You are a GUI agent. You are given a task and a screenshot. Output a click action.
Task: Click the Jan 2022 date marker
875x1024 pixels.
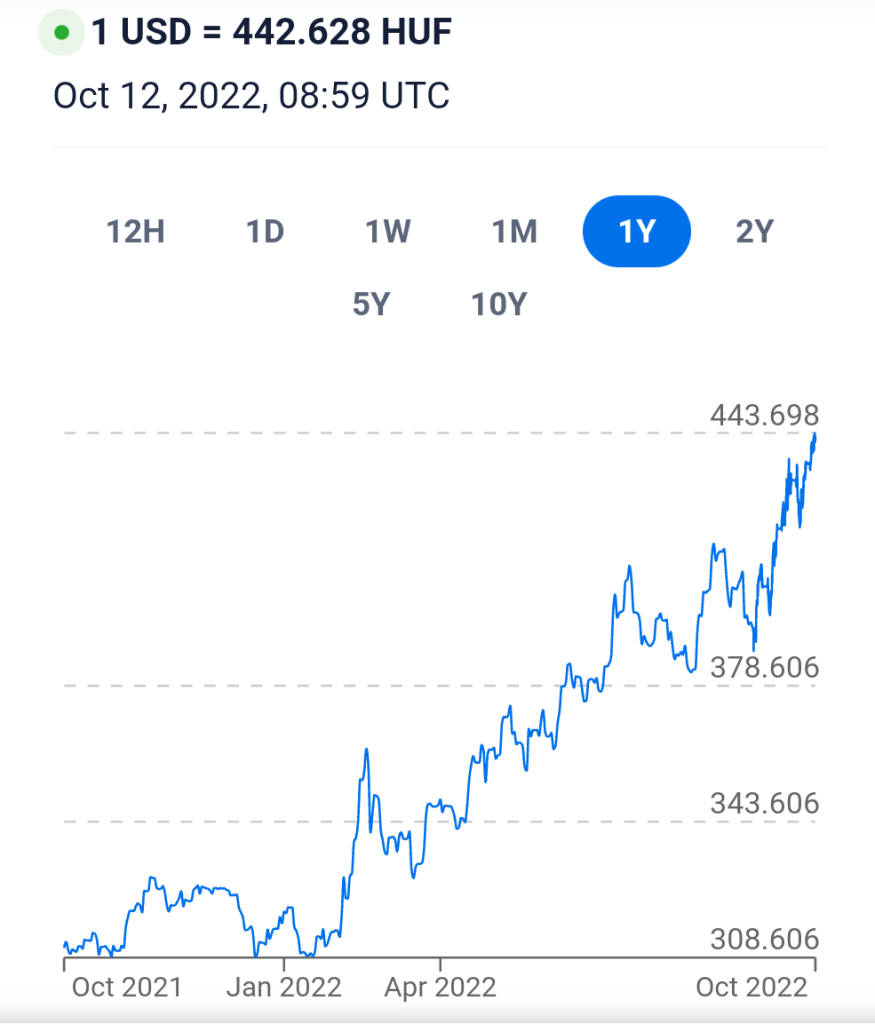coord(285,987)
